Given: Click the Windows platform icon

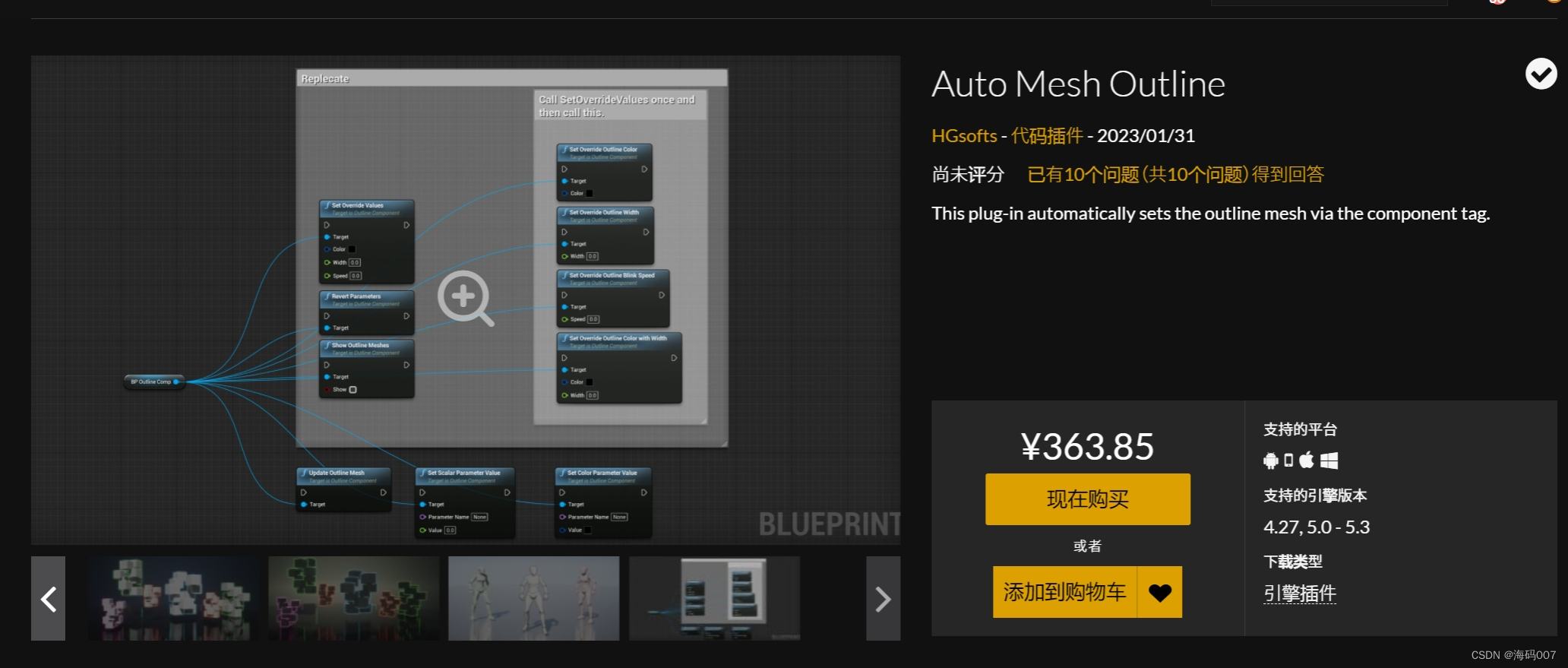Looking at the screenshot, I should (x=1329, y=460).
